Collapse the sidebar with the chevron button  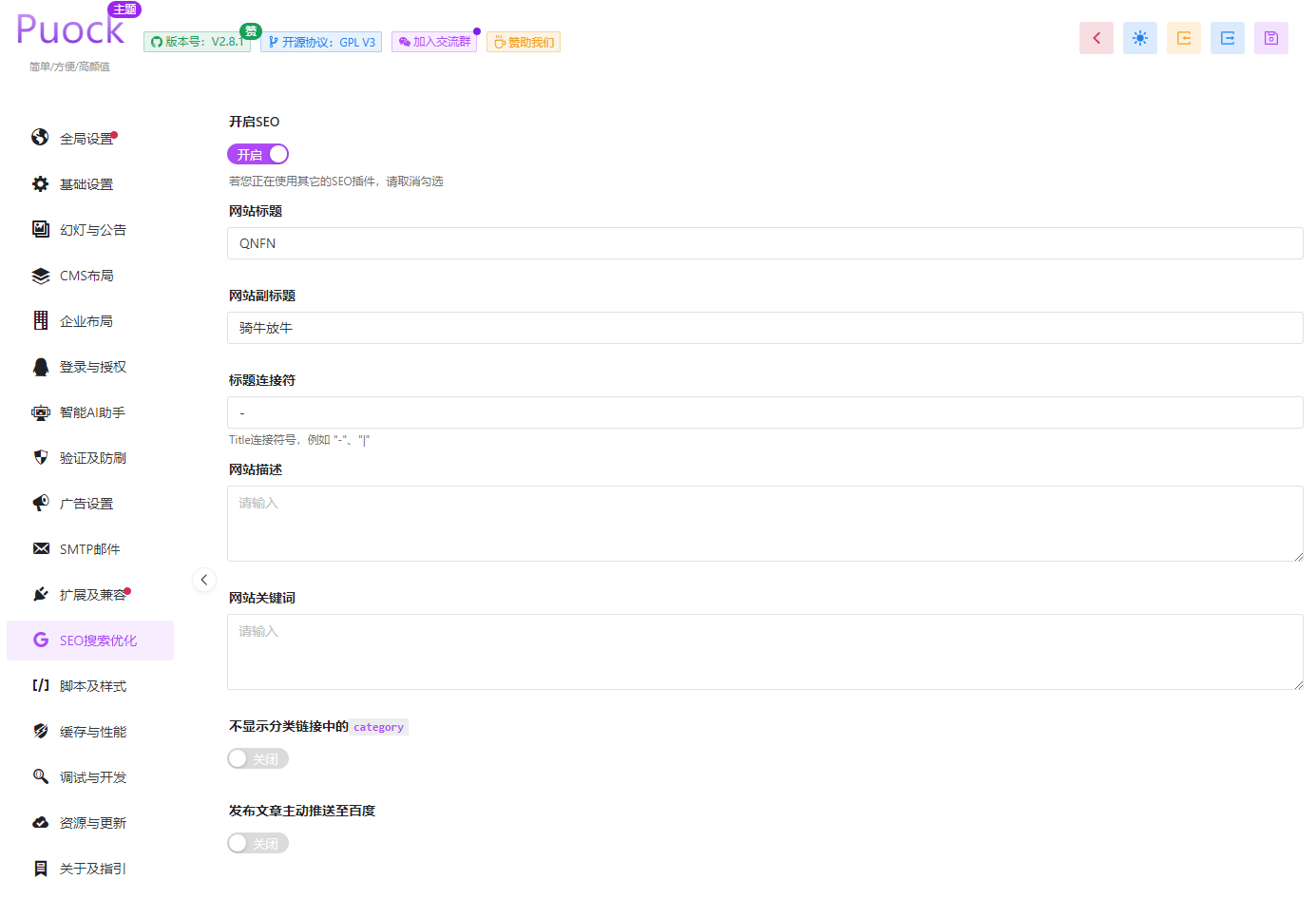pos(203,580)
